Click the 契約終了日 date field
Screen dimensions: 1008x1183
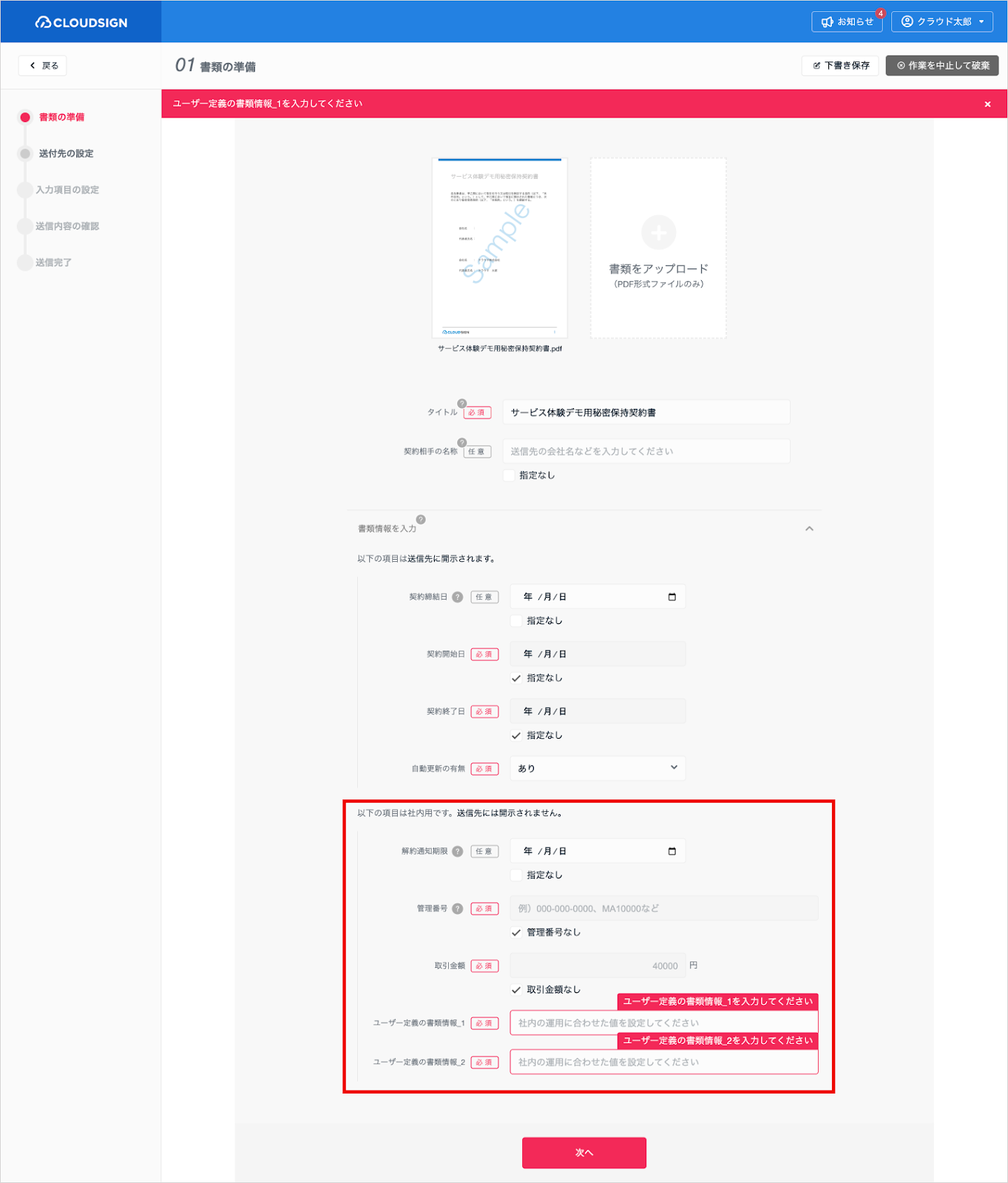coord(598,711)
